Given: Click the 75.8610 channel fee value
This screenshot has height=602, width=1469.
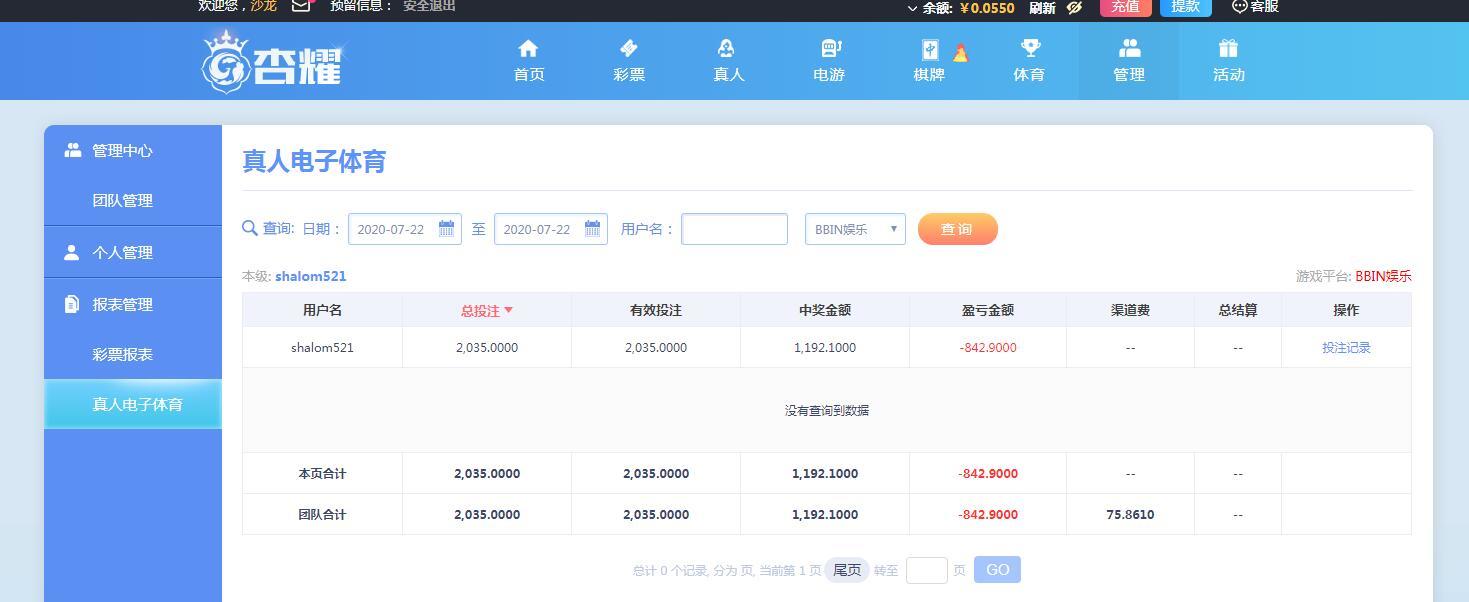Looking at the screenshot, I should (x=1130, y=514).
